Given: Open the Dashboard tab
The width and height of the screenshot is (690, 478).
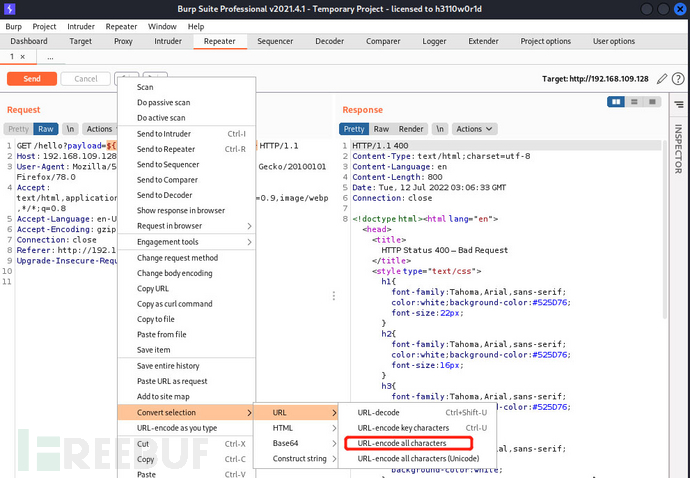Looking at the screenshot, I should point(29,41).
